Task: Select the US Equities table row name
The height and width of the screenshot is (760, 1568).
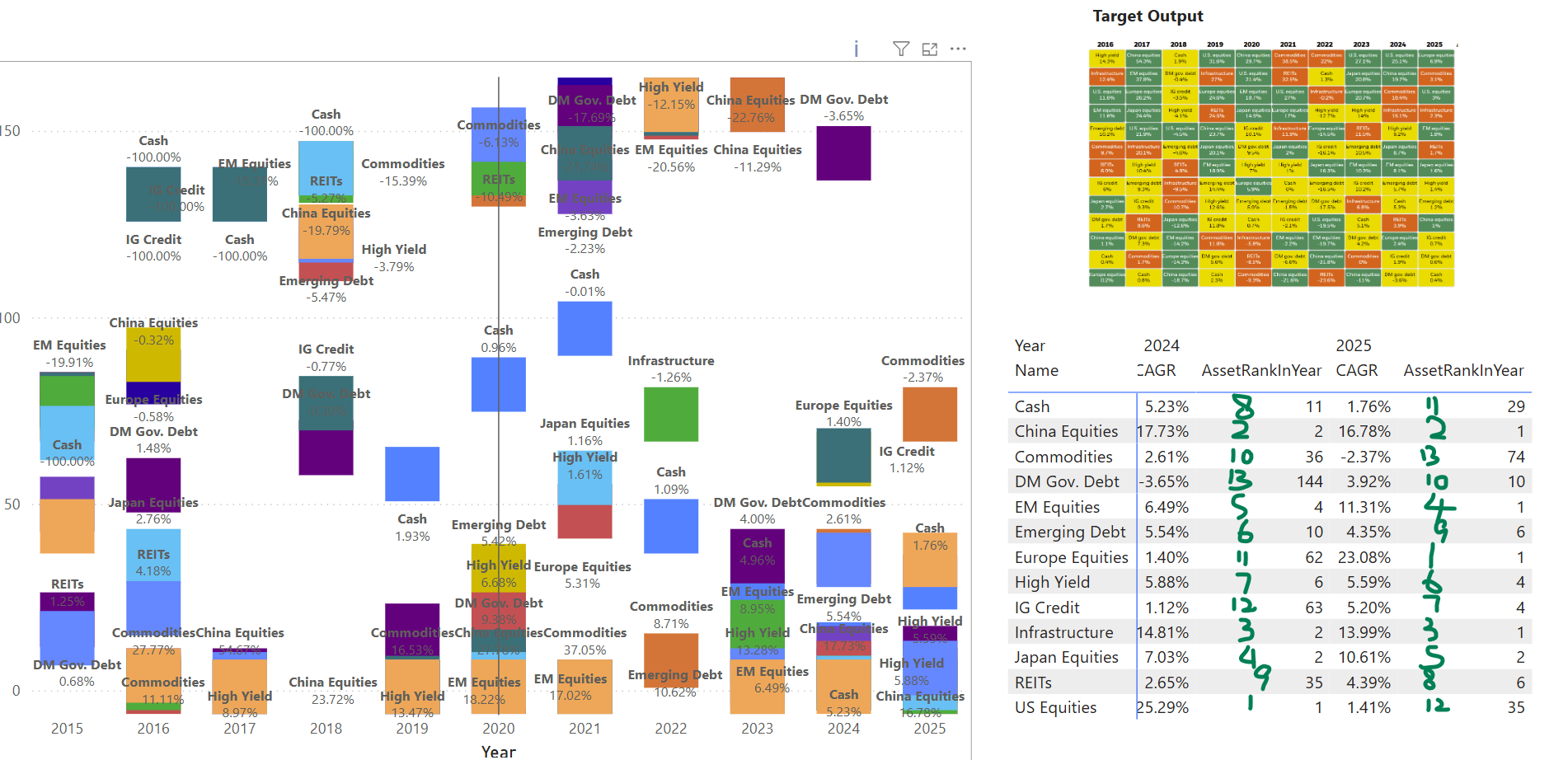Action: pyautogui.click(x=1055, y=707)
